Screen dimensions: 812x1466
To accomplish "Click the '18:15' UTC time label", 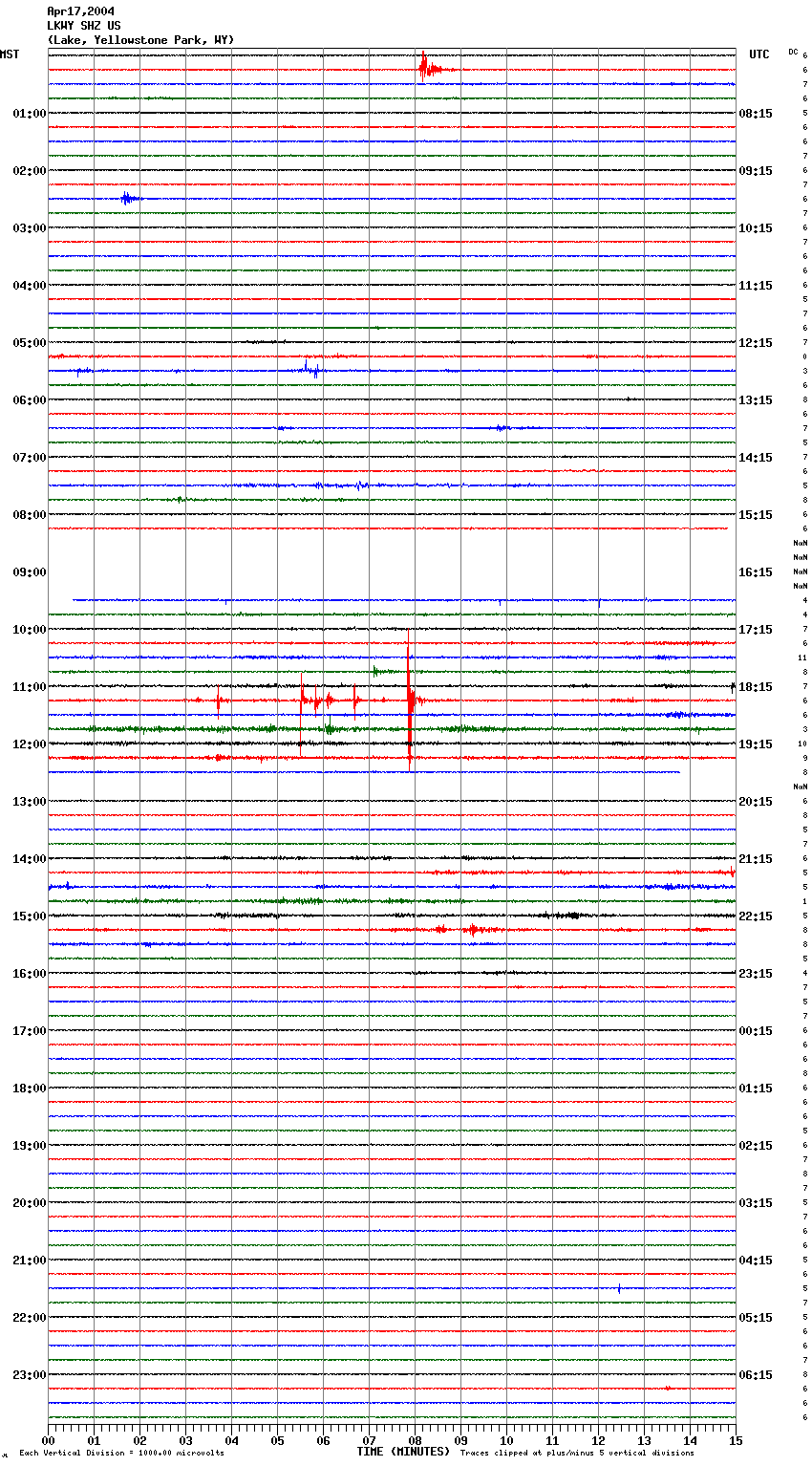I will (756, 687).
